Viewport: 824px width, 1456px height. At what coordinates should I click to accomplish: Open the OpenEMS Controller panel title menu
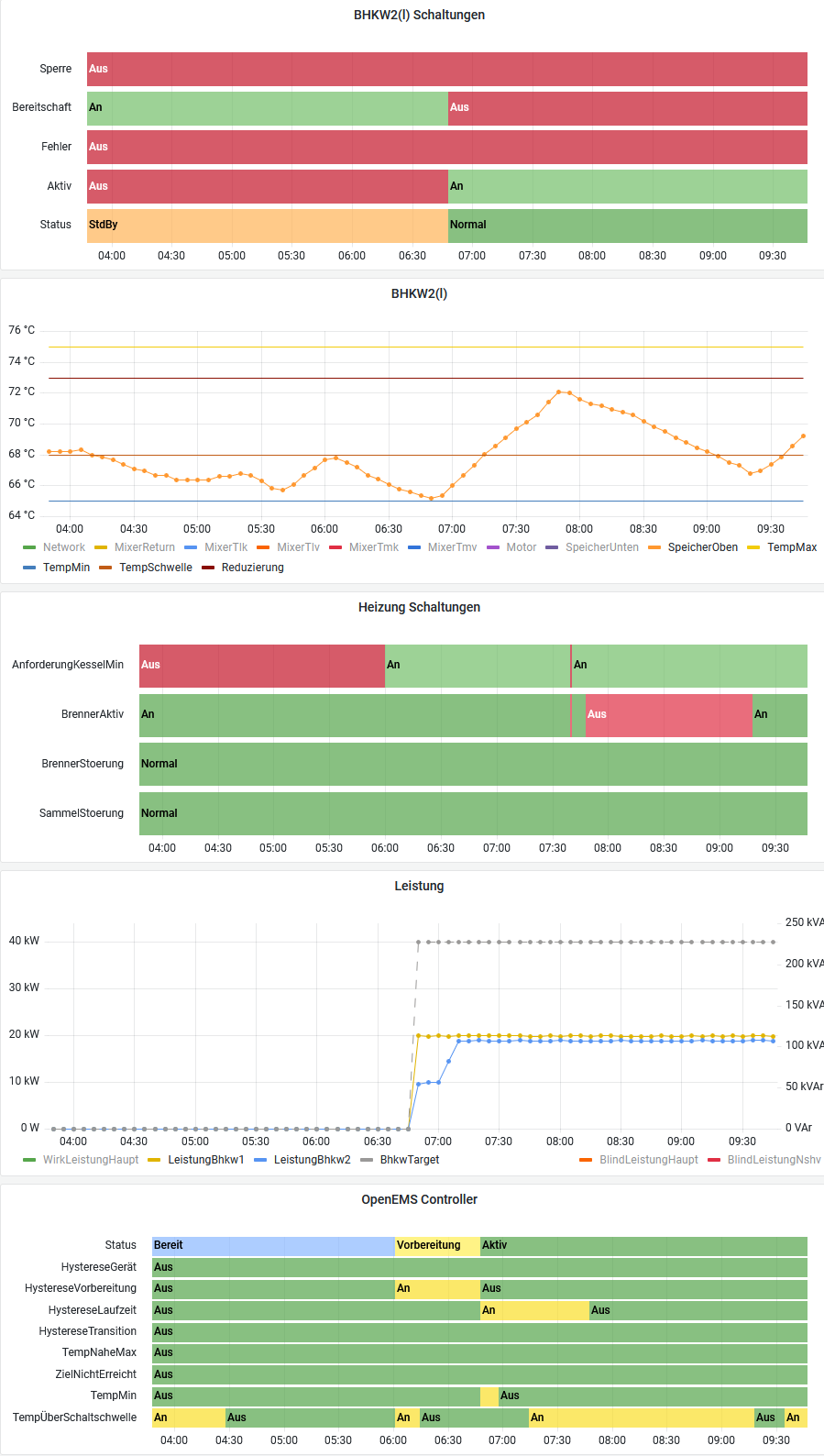419,1199
